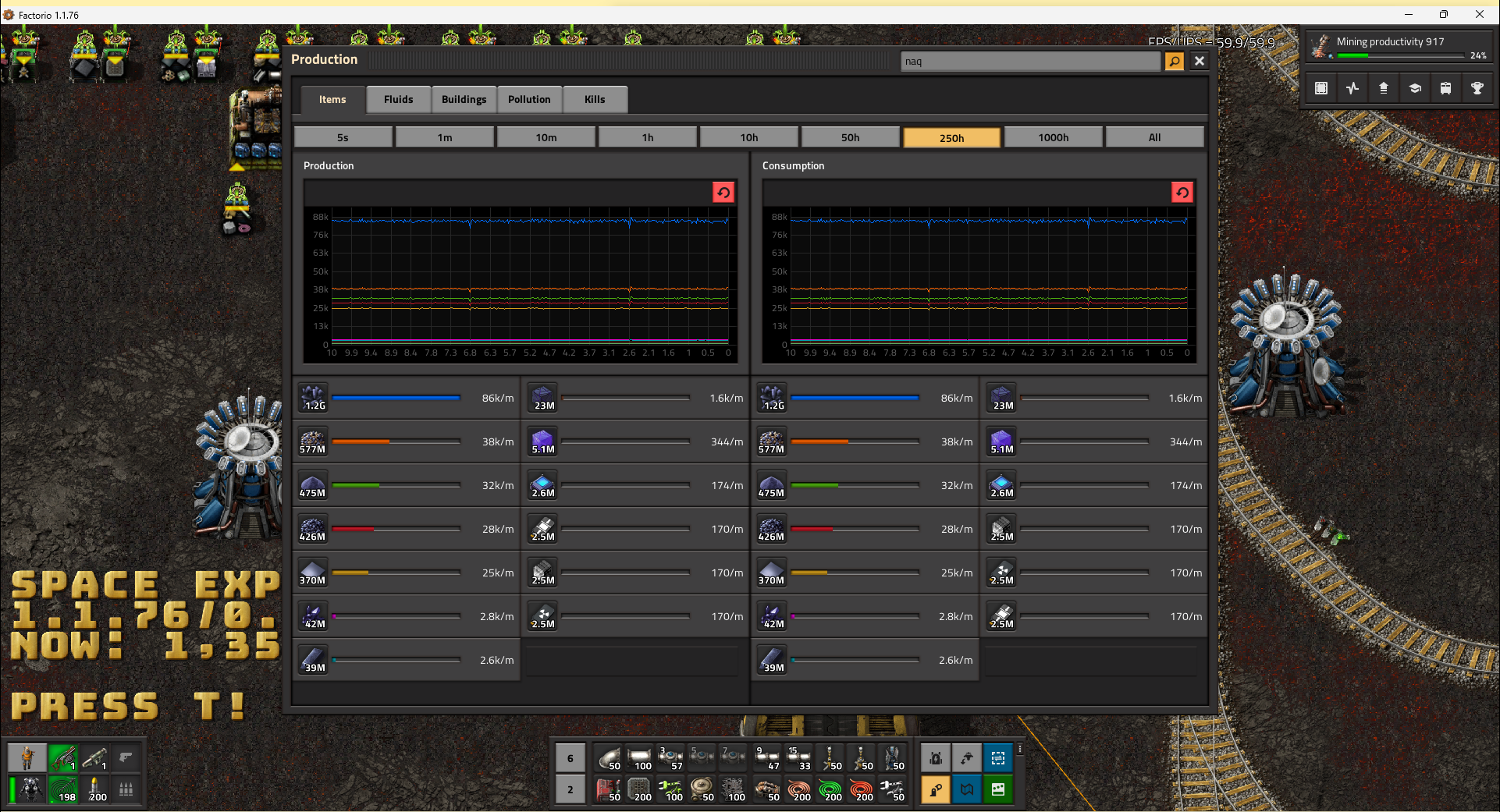Open the Kills tab
Image resolution: width=1500 pixels, height=812 pixels.
595,99
